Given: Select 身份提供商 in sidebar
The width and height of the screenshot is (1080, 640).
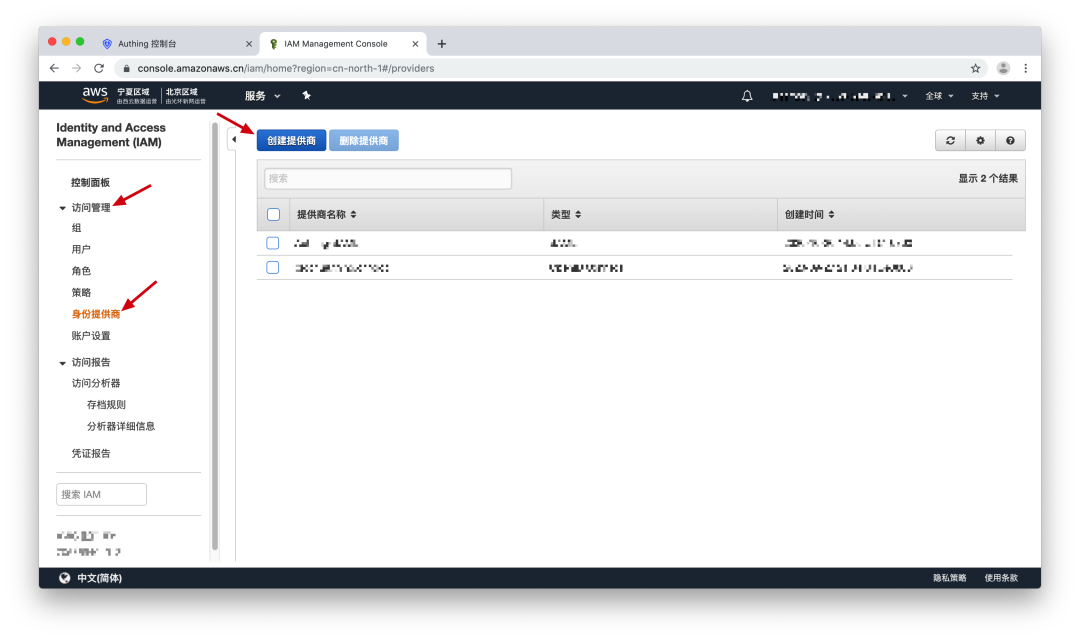Looking at the screenshot, I should click(x=96, y=314).
